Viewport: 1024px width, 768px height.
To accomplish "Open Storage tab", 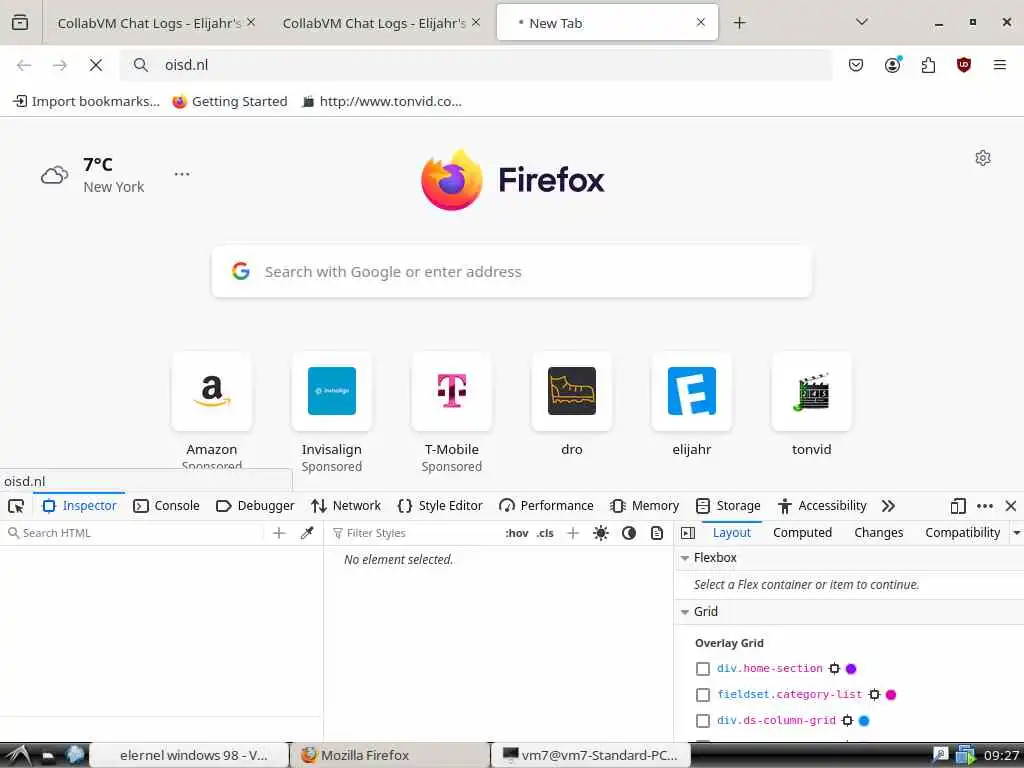I will [x=729, y=506].
